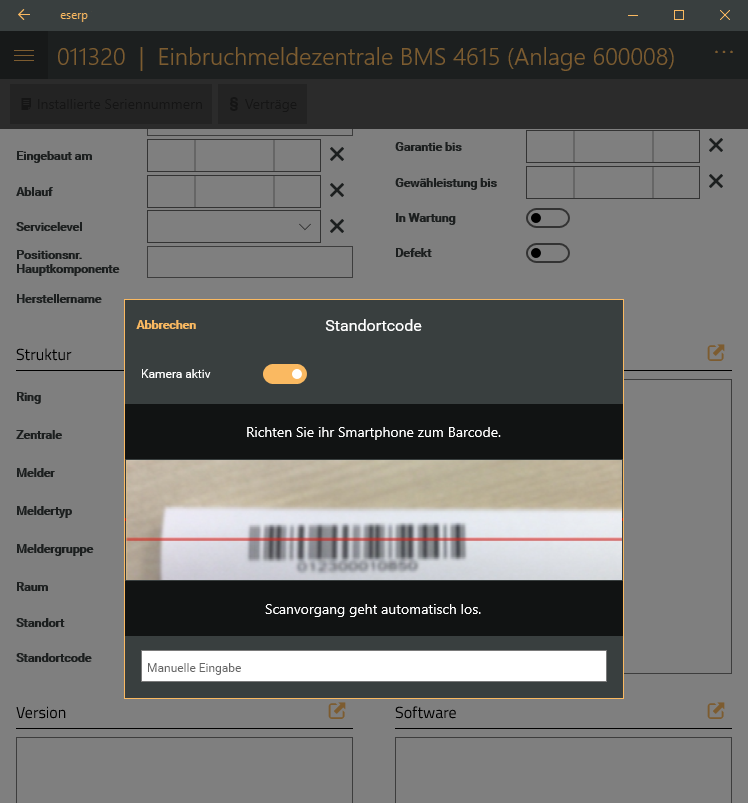
Task: Click the barcode camera preview
Action: [373, 520]
